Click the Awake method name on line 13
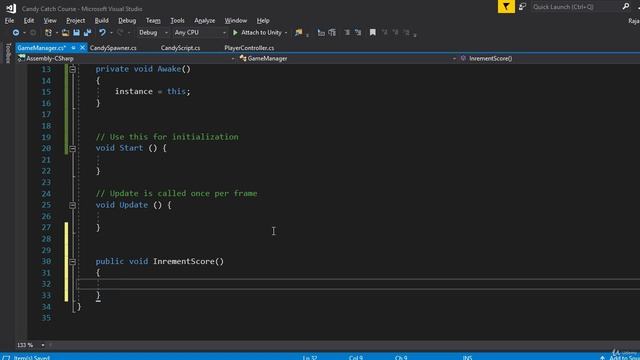The width and height of the screenshot is (640, 360). pos(169,69)
